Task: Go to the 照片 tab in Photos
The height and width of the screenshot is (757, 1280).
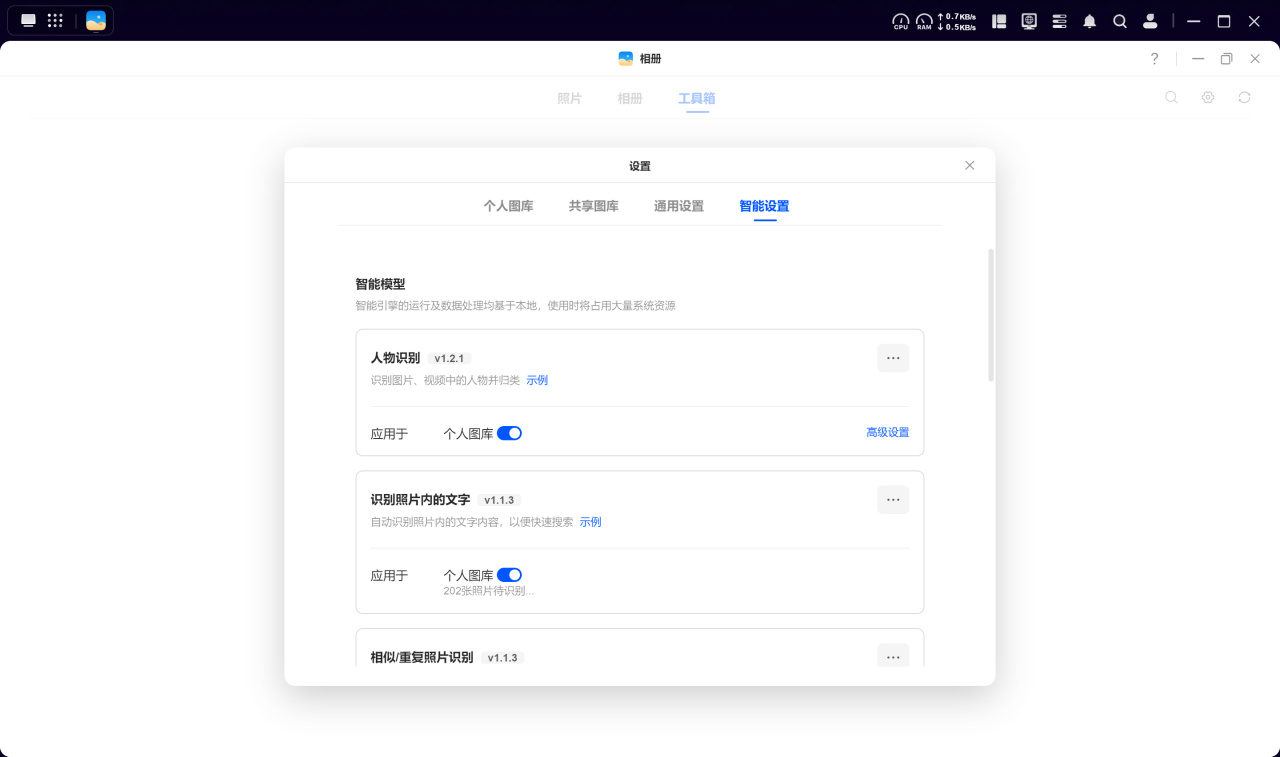Action: click(569, 98)
